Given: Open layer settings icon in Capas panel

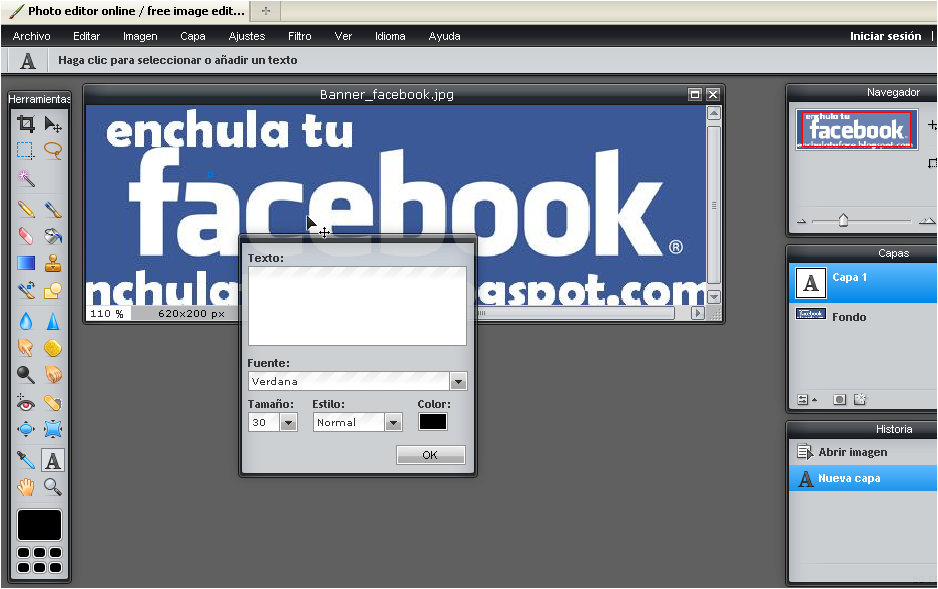Looking at the screenshot, I should tap(806, 399).
